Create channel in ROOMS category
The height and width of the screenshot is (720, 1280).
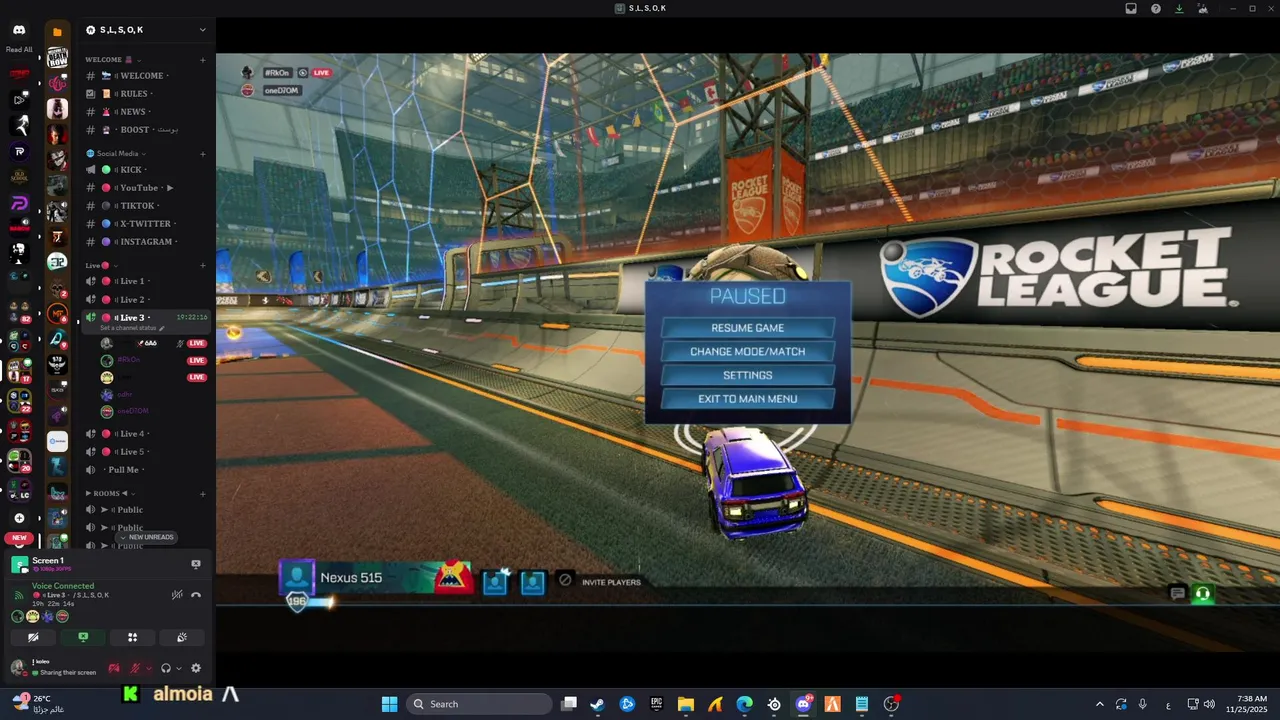point(202,494)
